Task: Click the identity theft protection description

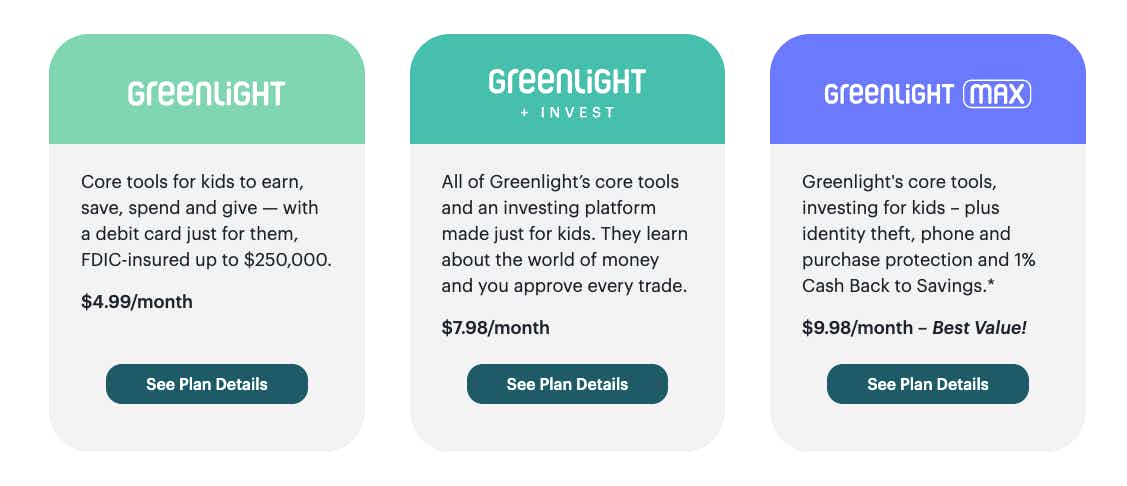Action: click(x=918, y=234)
